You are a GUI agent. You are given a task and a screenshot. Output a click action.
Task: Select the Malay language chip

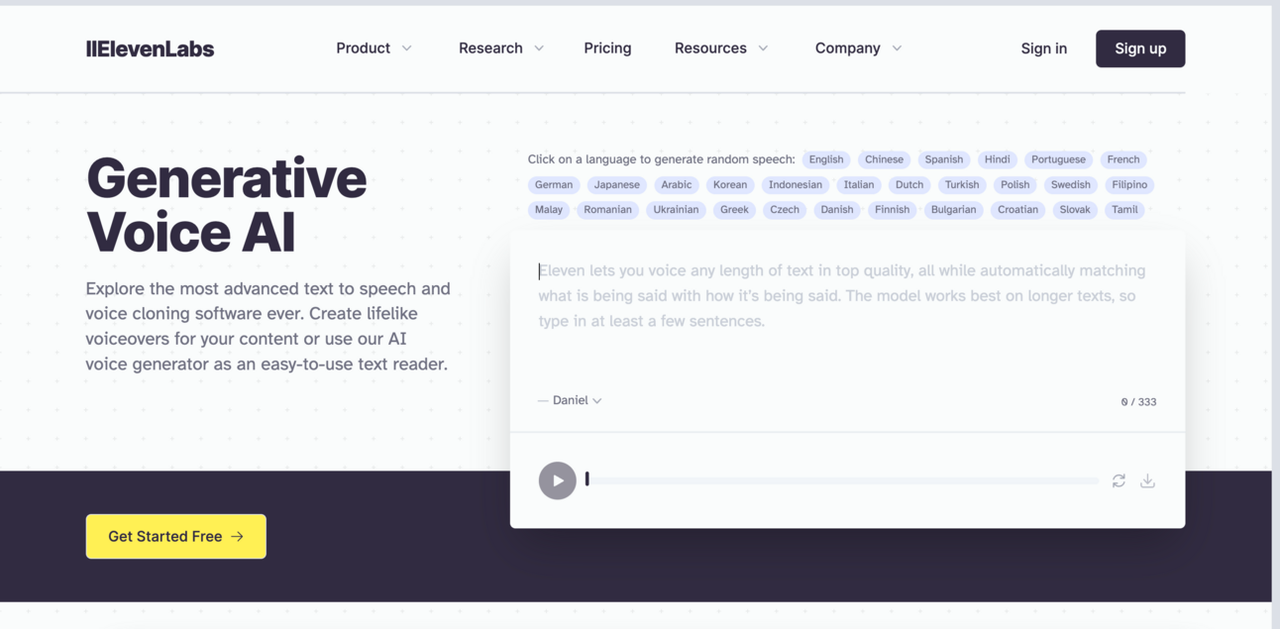549,209
